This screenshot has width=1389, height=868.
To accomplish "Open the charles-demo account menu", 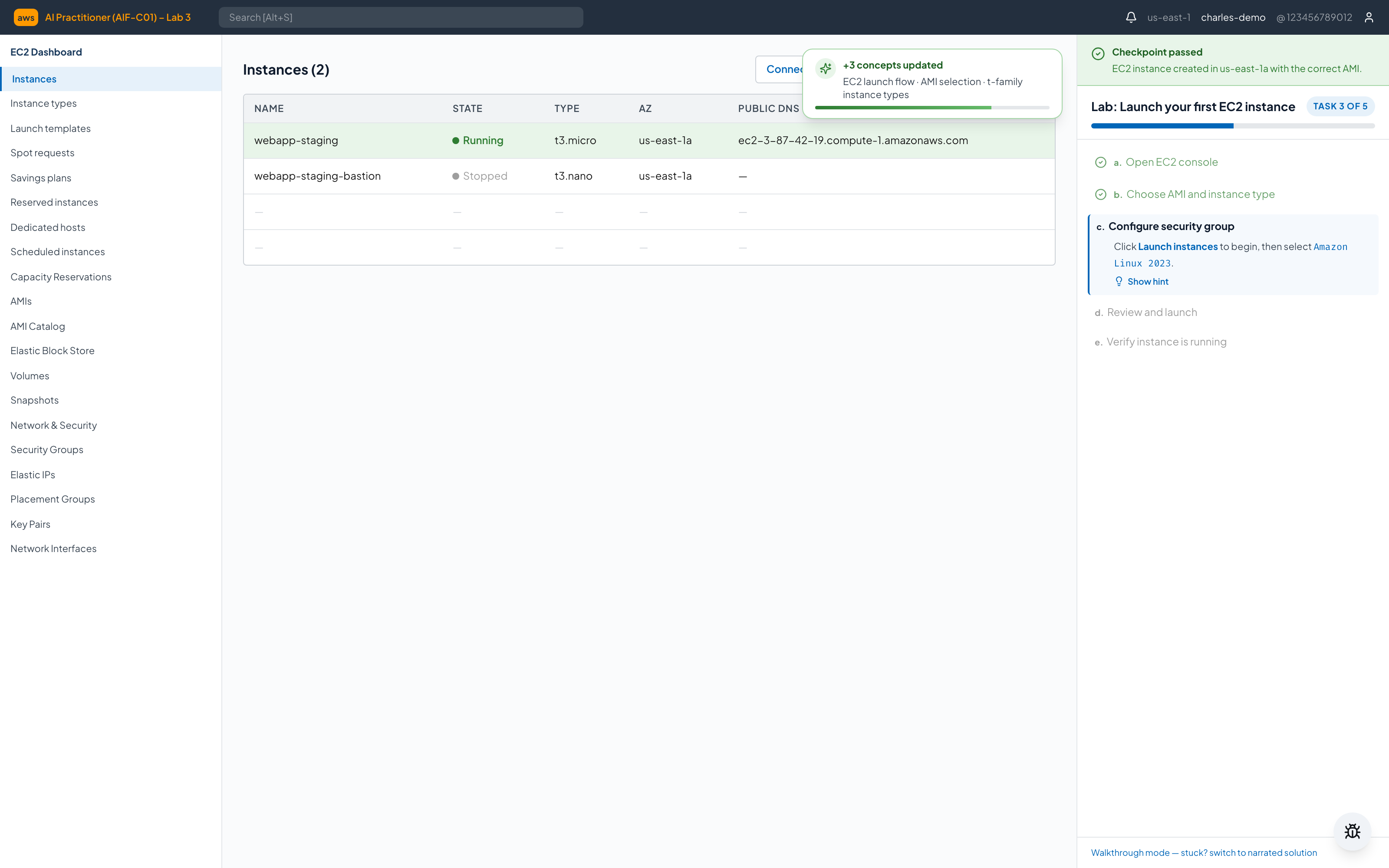I will pyautogui.click(x=1233, y=17).
